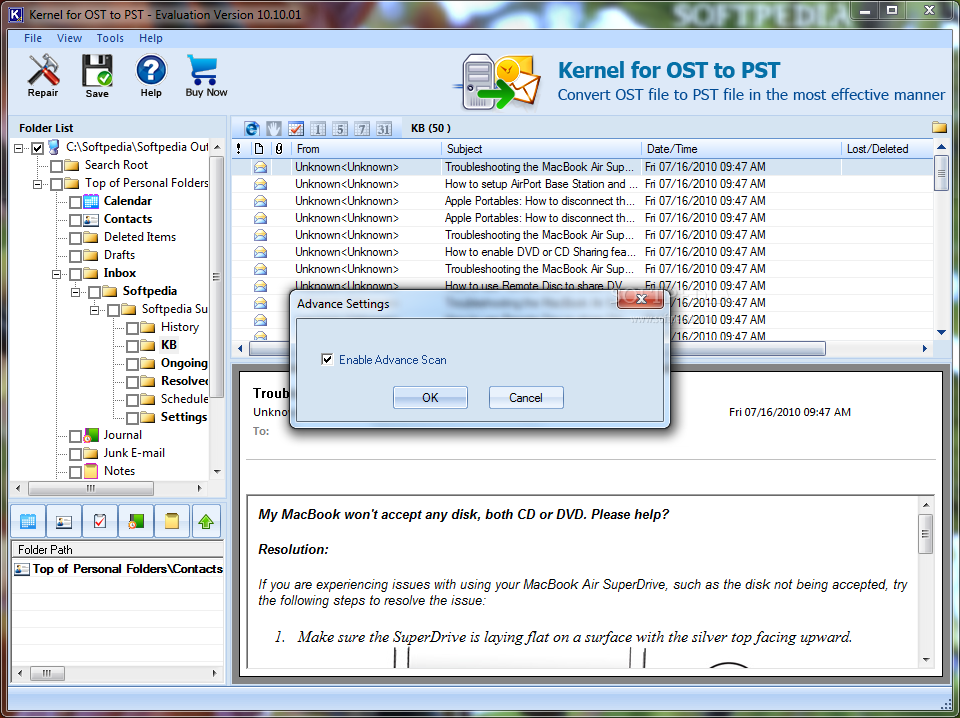Select the 31-day calendar view icon
The height and width of the screenshot is (718, 960).
tap(384, 129)
